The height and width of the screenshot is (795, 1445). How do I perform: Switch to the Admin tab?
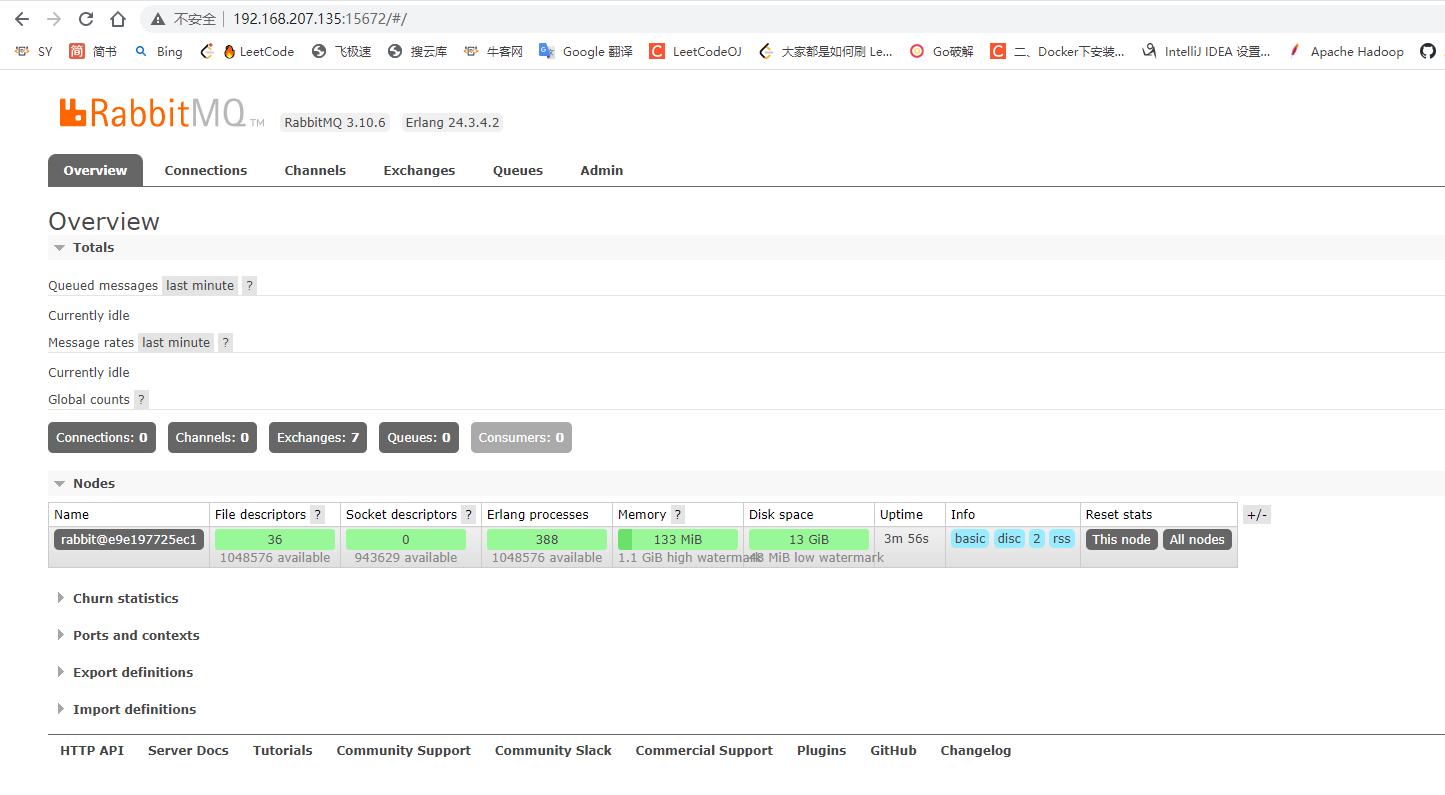[x=602, y=170]
